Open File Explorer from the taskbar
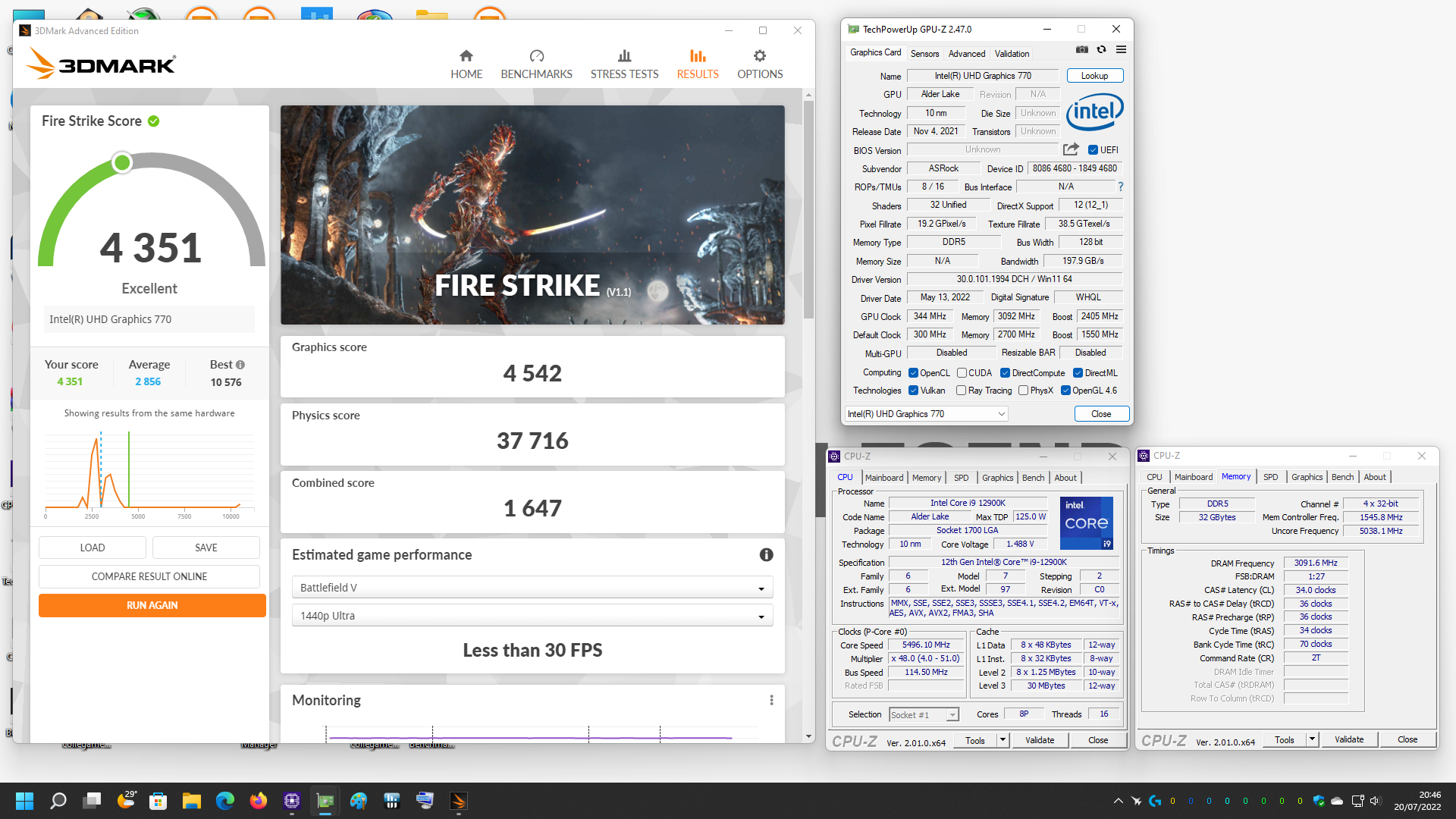Image resolution: width=1456 pixels, height=819 pixels. click(x=192, y=801)
